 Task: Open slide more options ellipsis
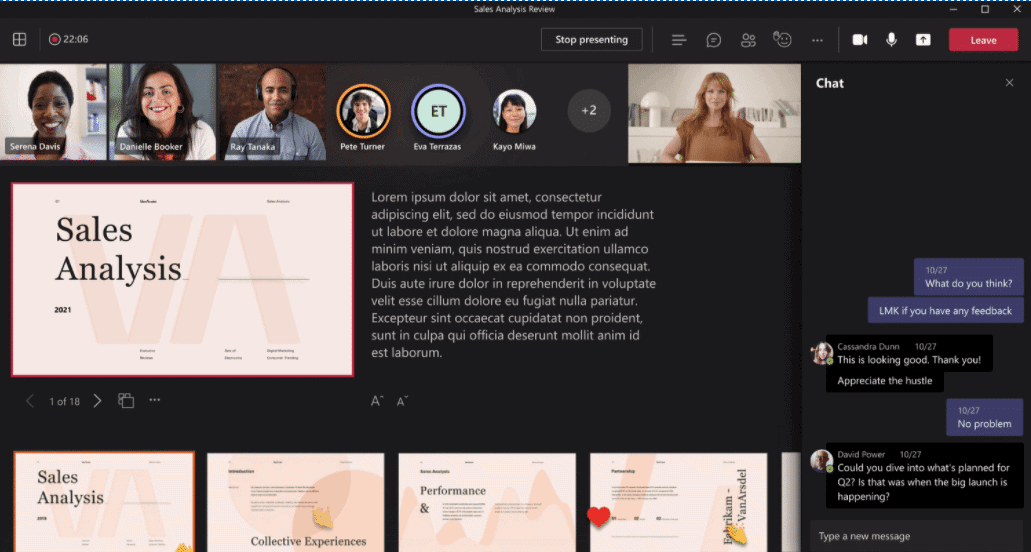(155, 400)
